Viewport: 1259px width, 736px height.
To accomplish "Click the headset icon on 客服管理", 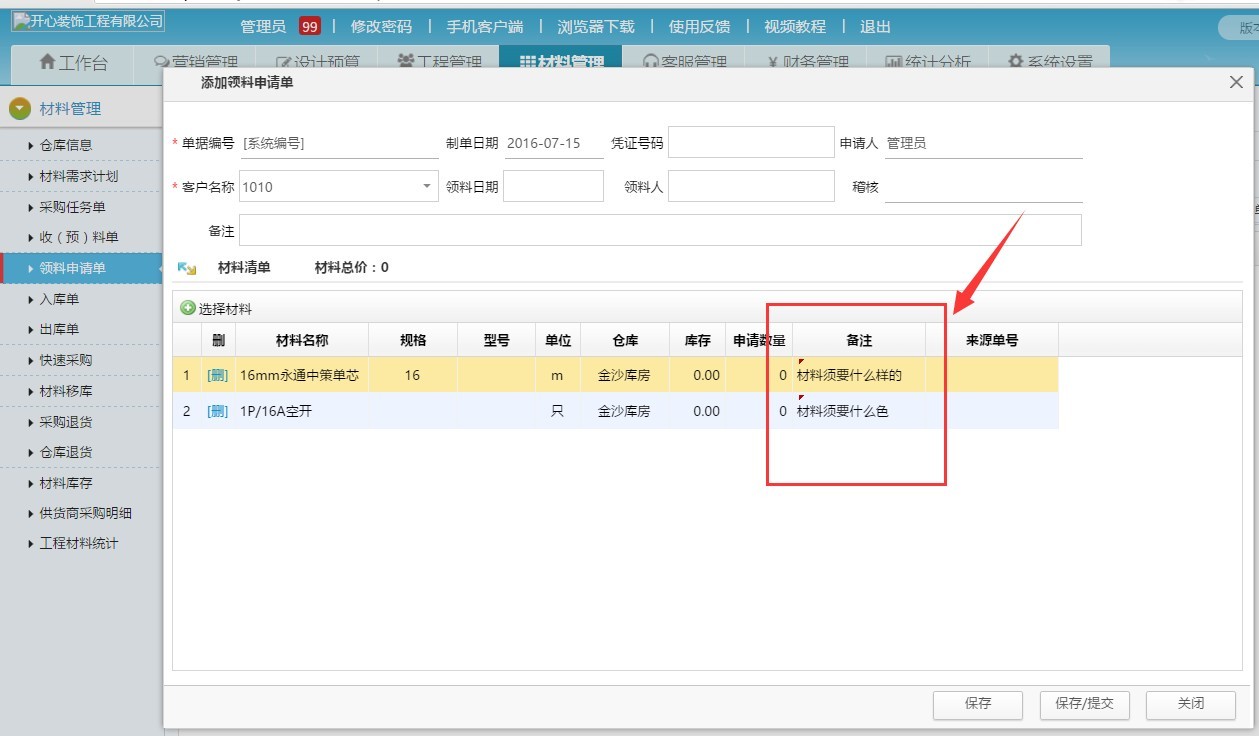I will tap(652, 60).
